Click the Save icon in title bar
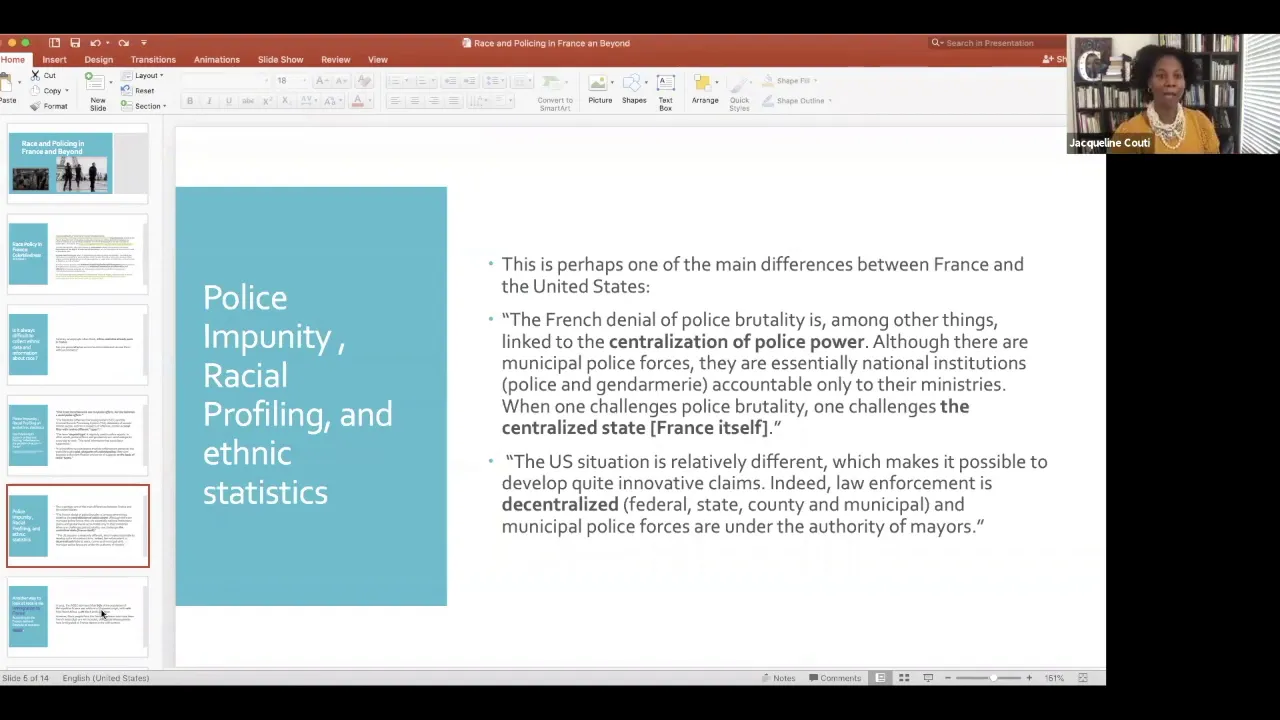This screenshot has height=720, width=1280. tap(75, 43)
